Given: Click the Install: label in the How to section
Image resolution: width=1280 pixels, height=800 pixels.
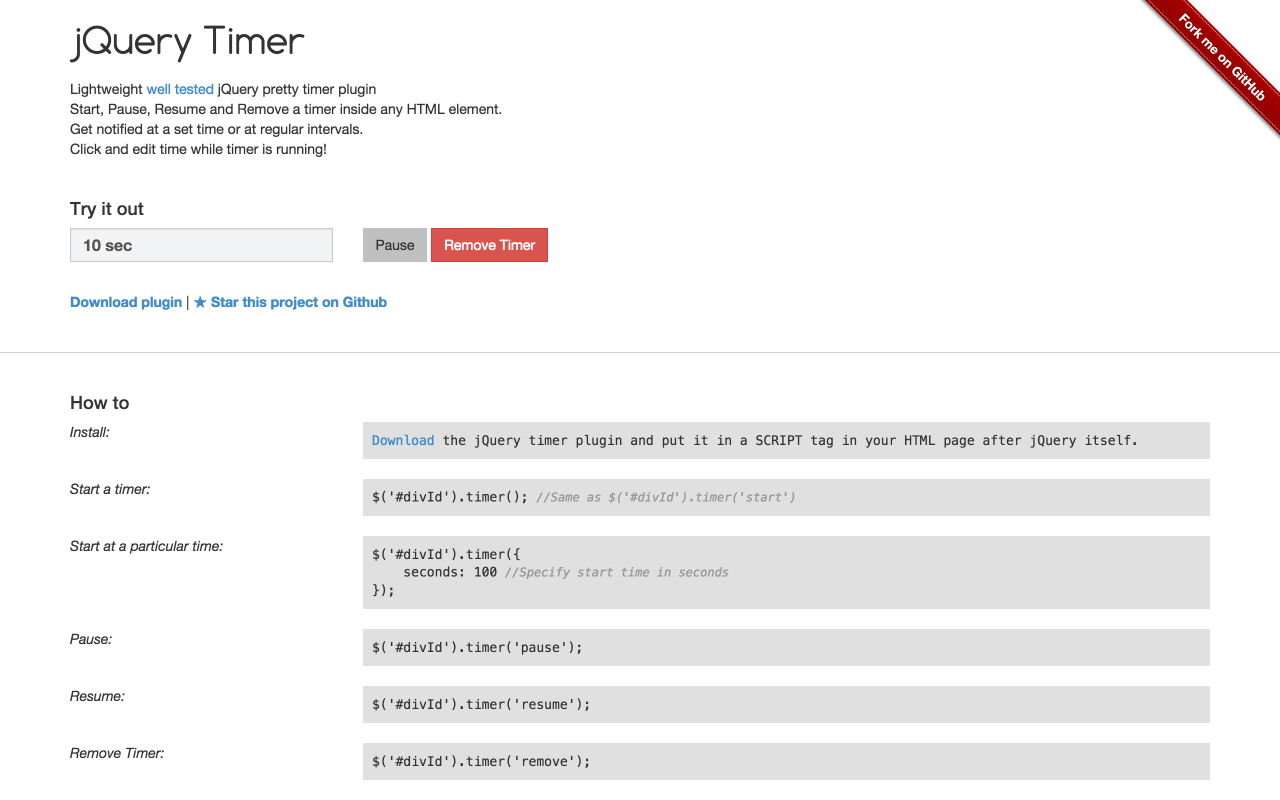Looking at the screenshot, I should (x=88, y=432).
